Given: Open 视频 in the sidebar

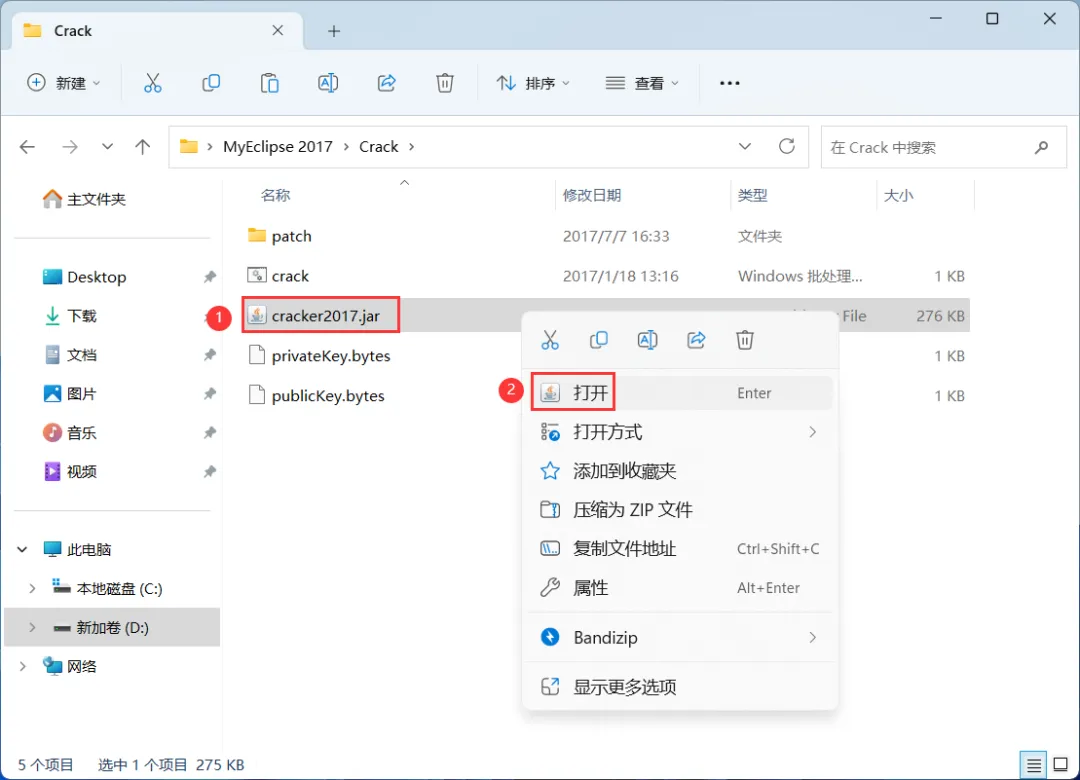Looking at the screenshot, I should tap(70, 472).
